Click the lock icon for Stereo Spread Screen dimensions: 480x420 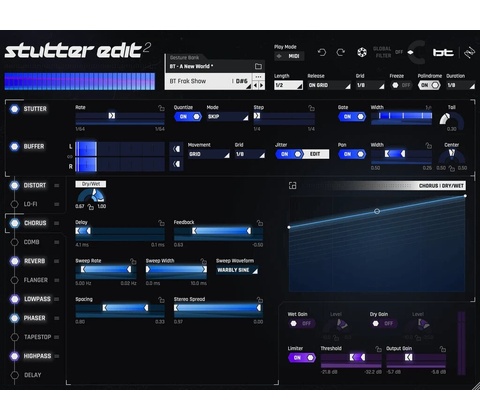[x=260, y=300]
